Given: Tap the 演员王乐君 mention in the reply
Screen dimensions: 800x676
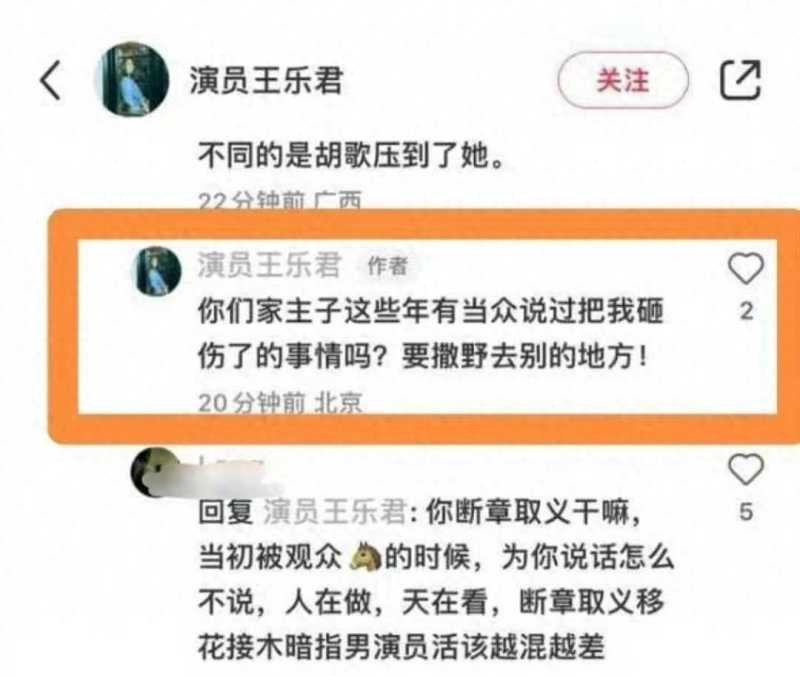Looking at the screenshot, I should pyautogui.click(x=335, y=511).
